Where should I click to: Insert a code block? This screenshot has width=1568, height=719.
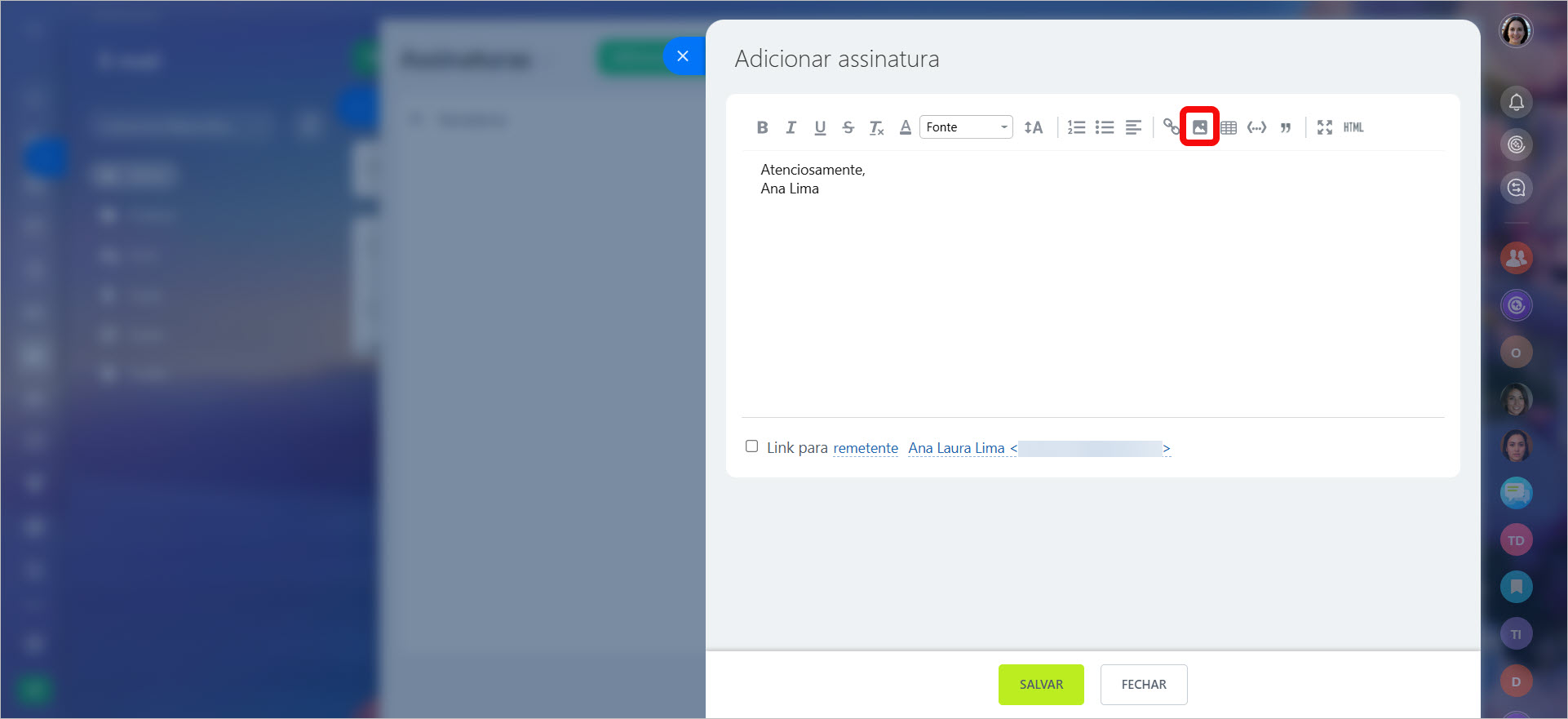(1257, 127)
